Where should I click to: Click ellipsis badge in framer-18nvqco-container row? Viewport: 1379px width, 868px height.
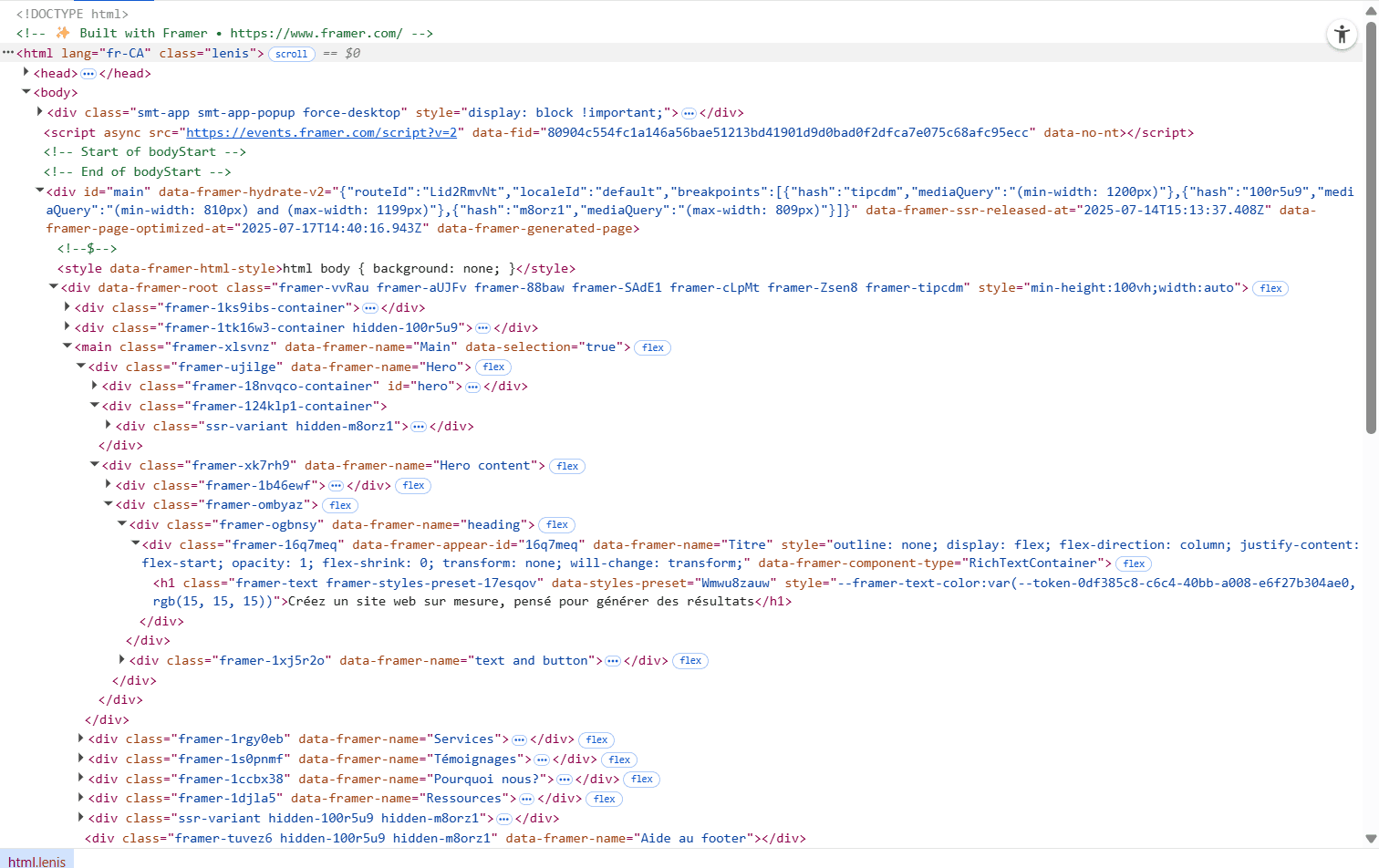coord(472,387)
